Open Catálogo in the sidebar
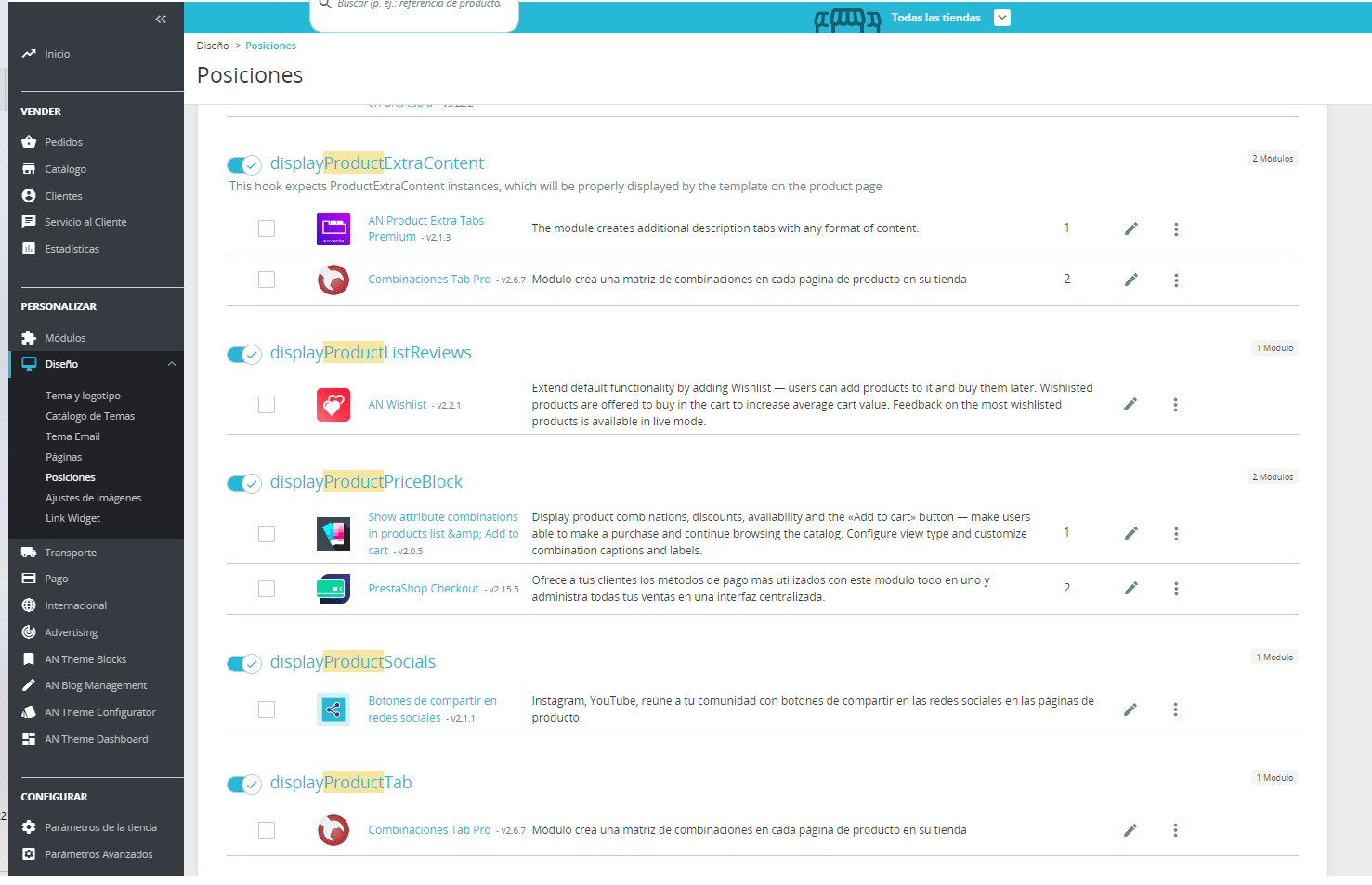This screenshot has width=1372, height=885. pos(65,169)
